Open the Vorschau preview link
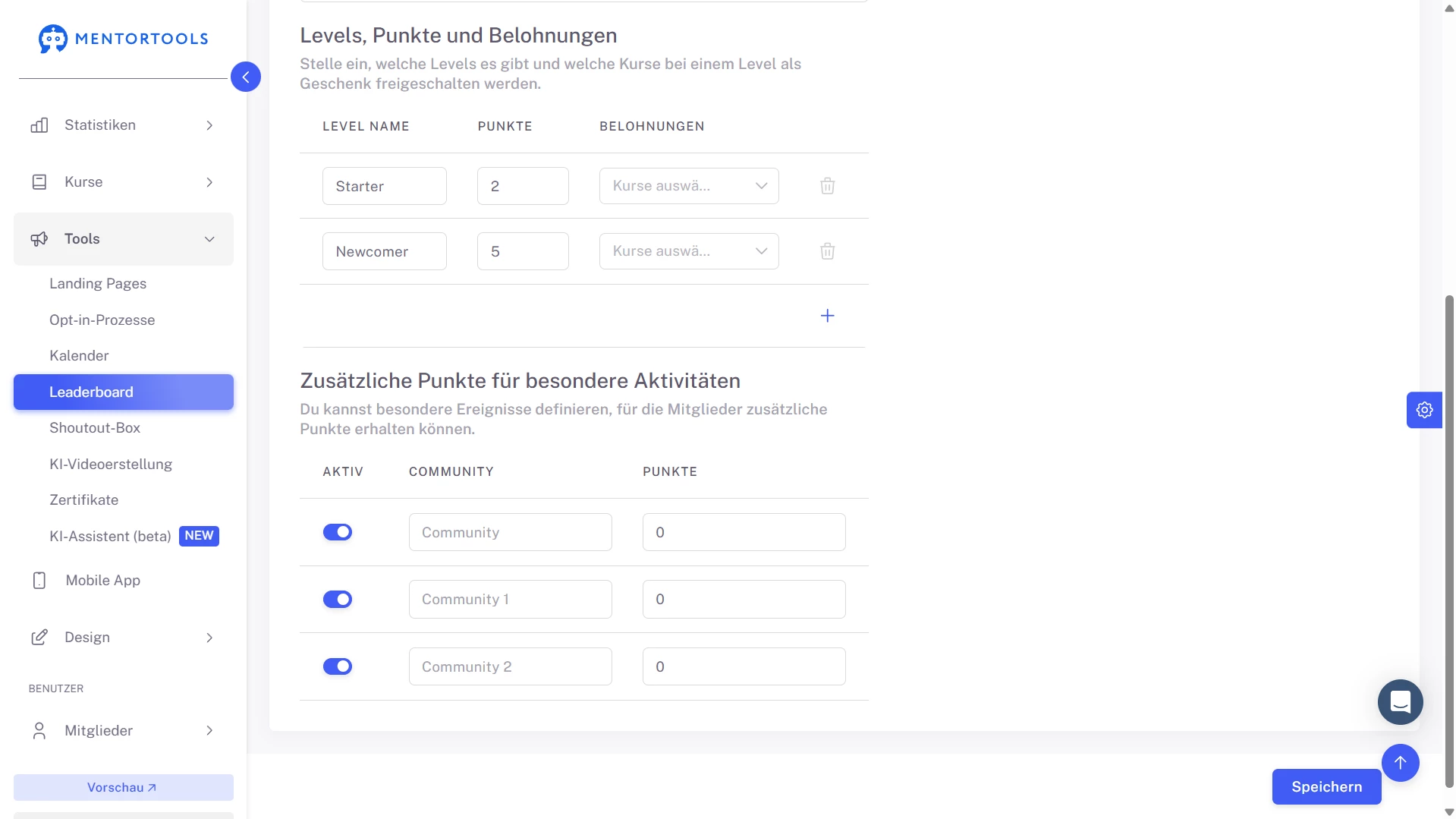The image size is (1456, 819). tap(123, 787)
